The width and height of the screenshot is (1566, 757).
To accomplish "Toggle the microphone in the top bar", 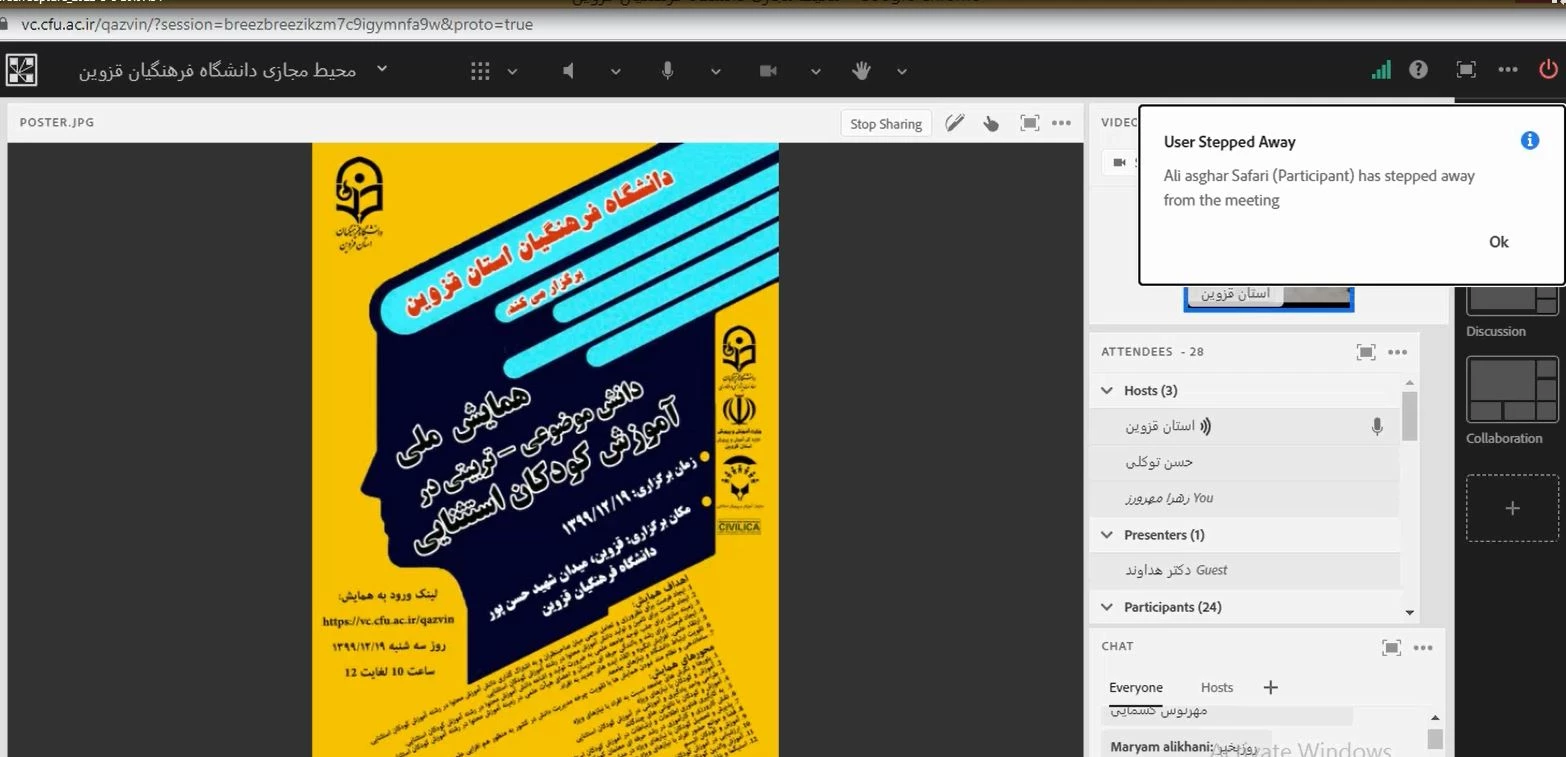I will pyautogui.click(x=667, y=71).
